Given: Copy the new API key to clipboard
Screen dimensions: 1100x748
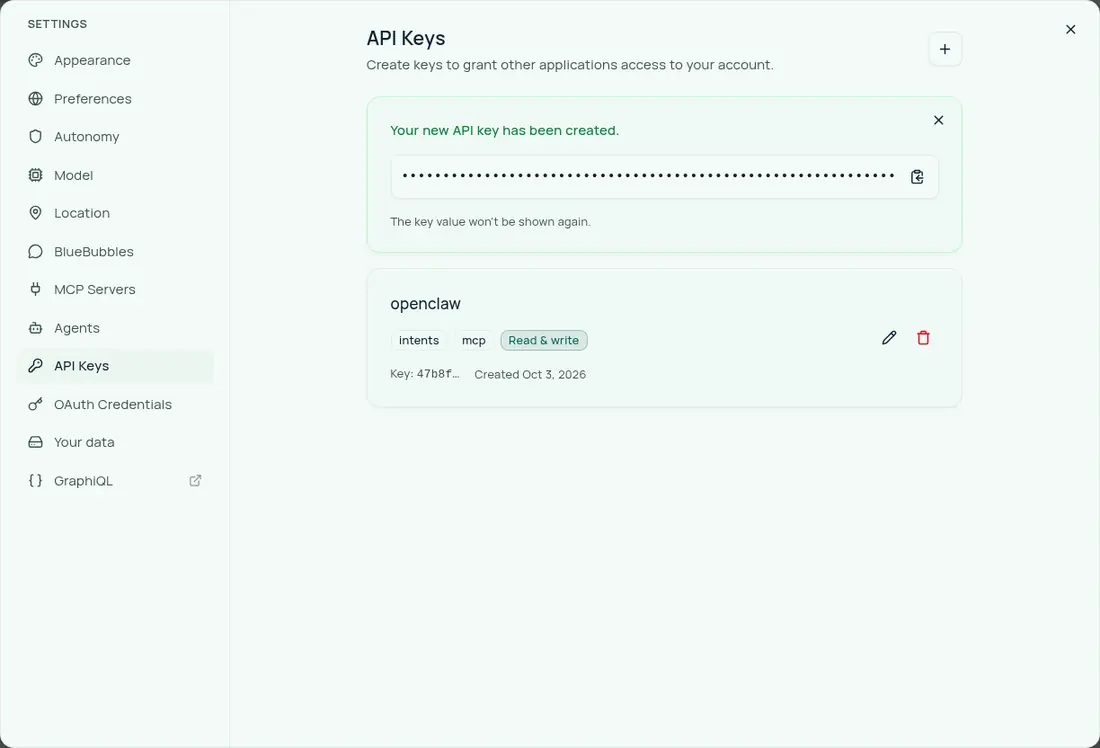Looking at the screenshot, I should (x=917, y=177).
